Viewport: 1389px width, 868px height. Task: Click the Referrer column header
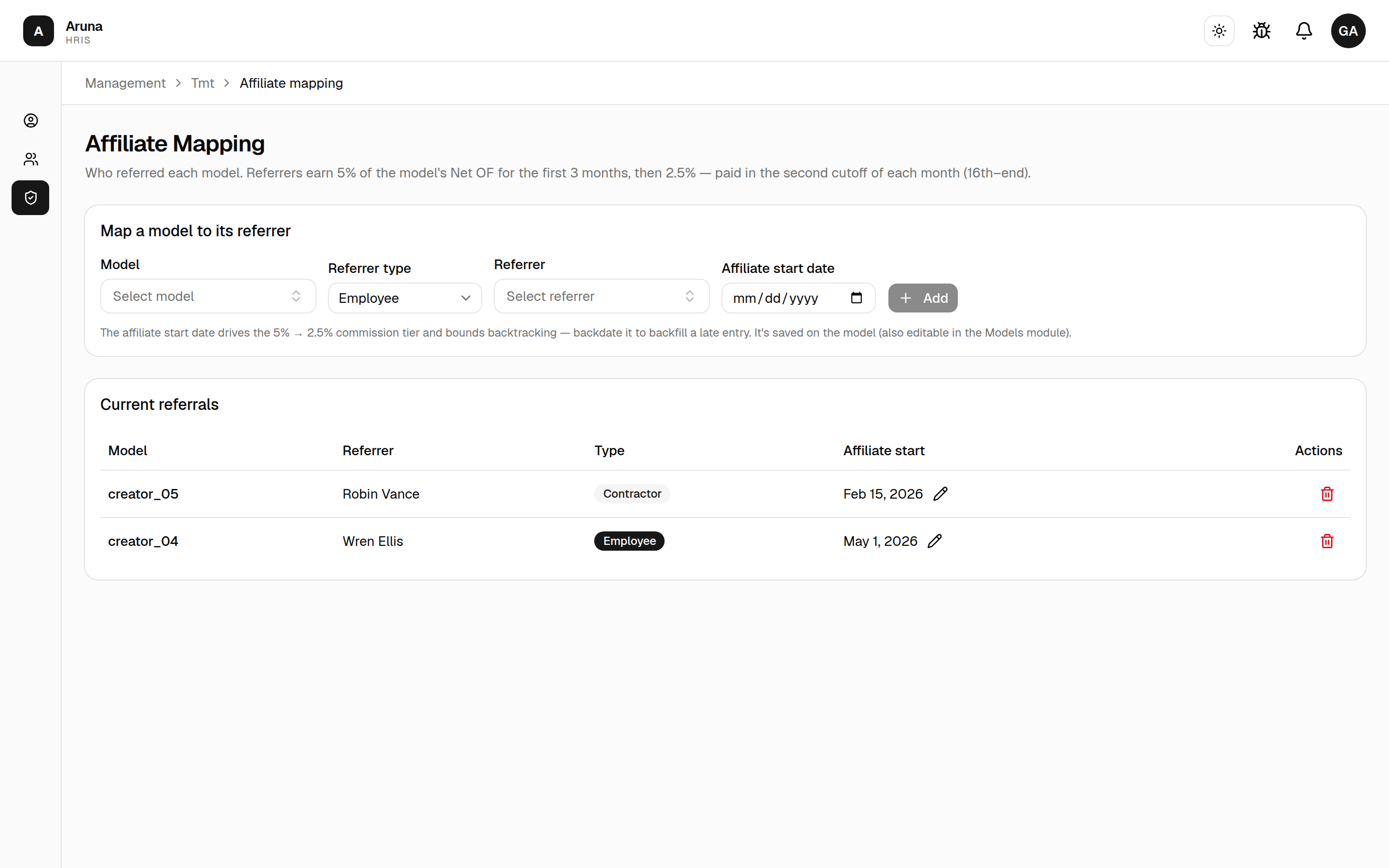point(368,451)
